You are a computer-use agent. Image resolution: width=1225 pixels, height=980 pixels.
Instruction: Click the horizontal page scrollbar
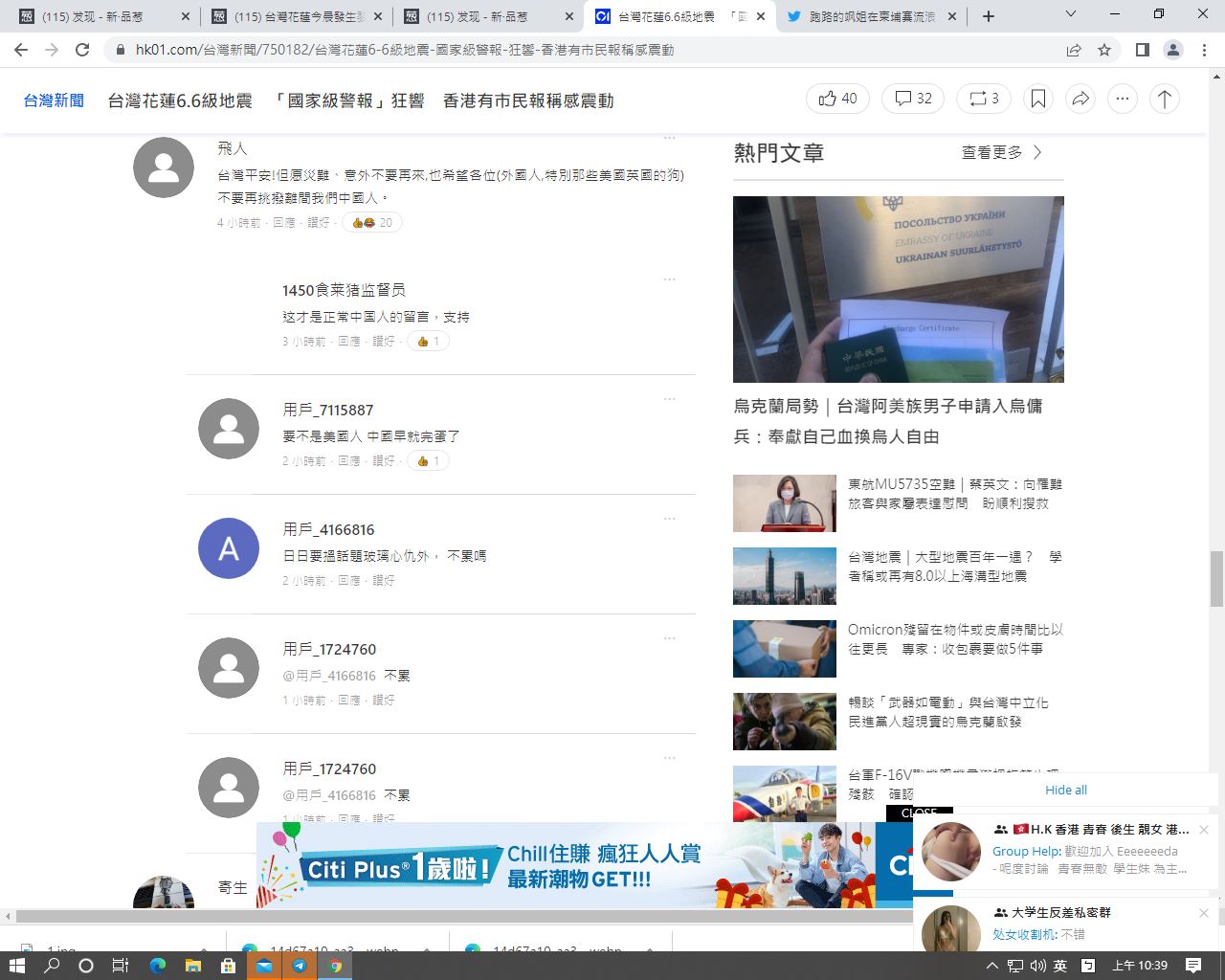[x=464, y=916]
